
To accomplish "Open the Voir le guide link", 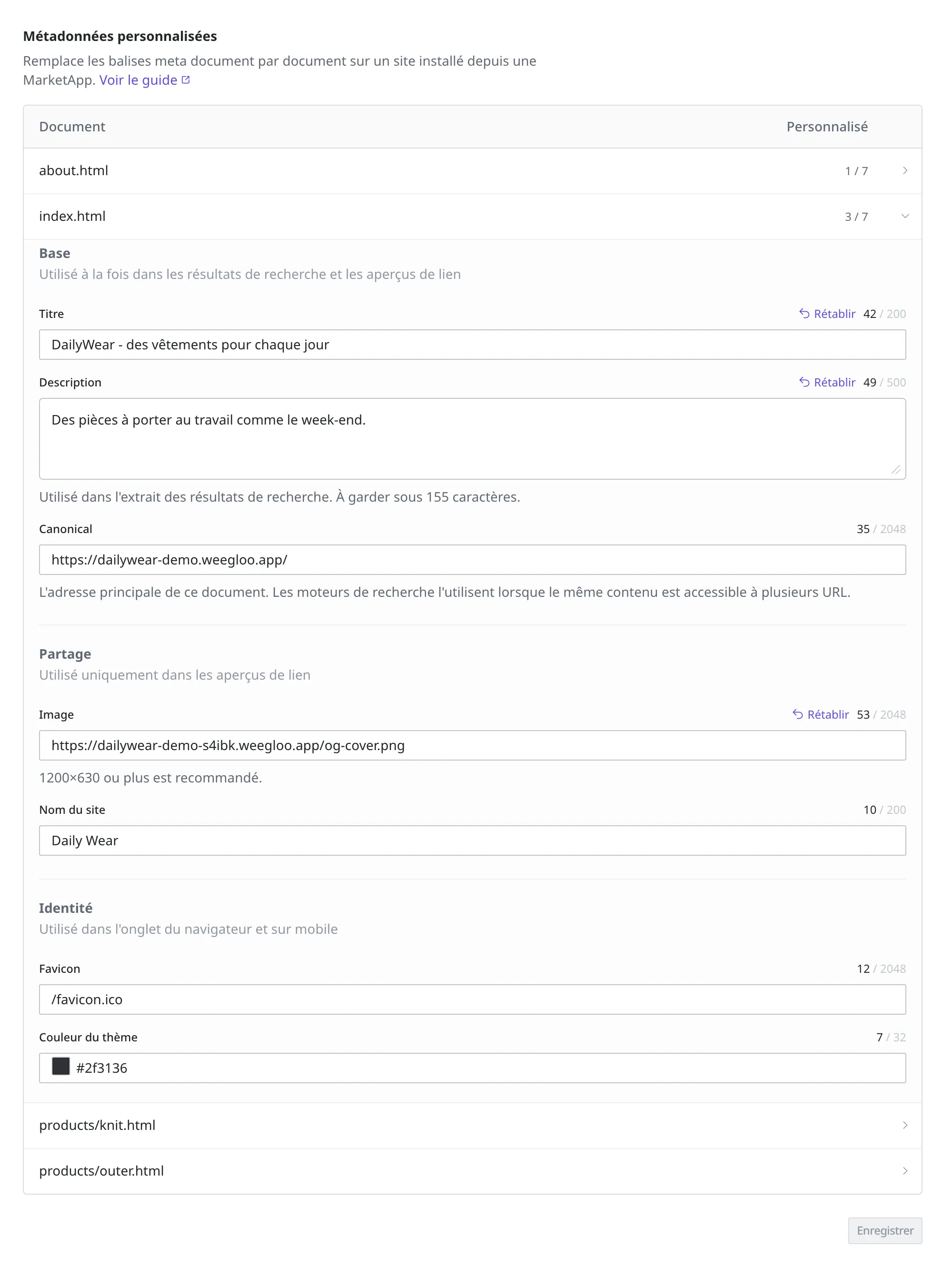I will [139, 80].
